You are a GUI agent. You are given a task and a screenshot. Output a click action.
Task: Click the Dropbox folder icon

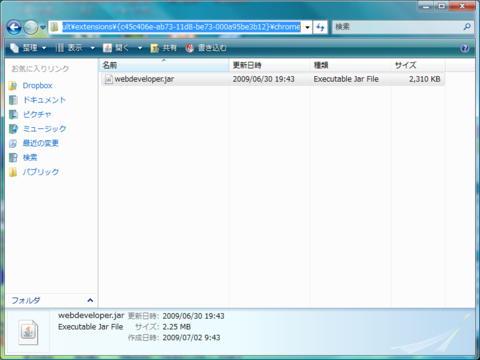click(x=13, y=86)
